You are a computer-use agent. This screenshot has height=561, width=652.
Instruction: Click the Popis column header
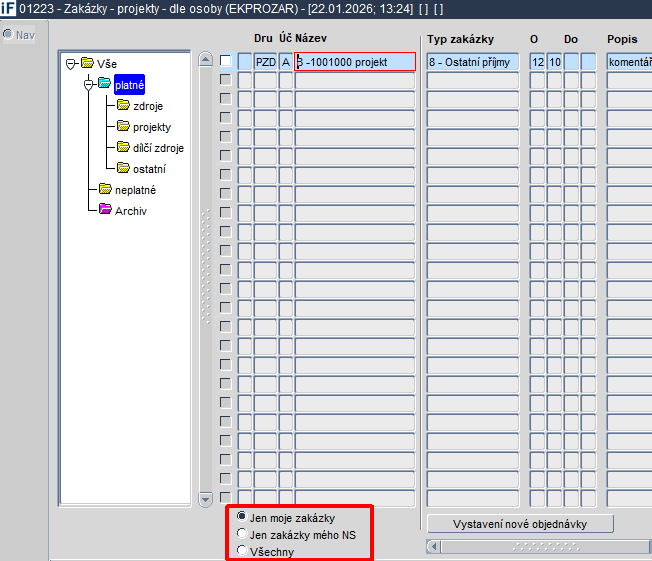coord(622,40)
